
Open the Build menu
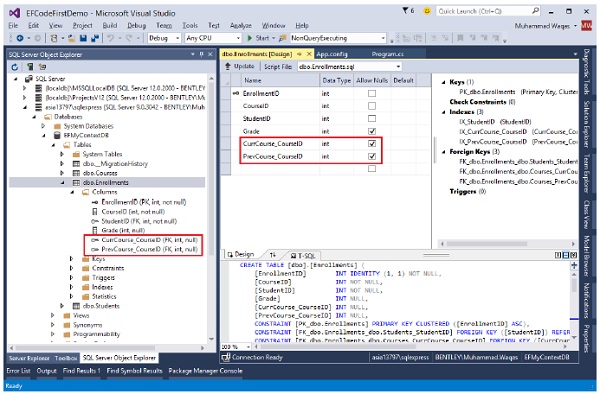[x=110, y=26]
